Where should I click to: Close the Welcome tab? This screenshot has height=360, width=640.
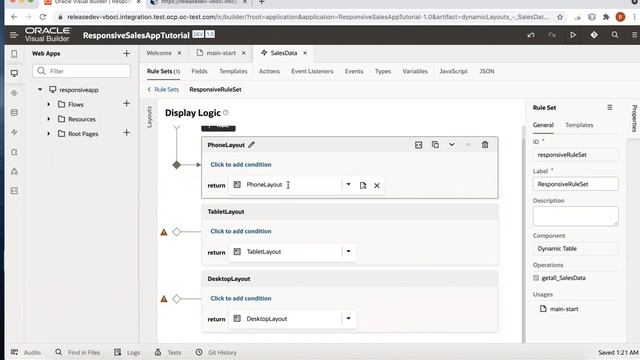pyautogui.click(x=179, y=53)
